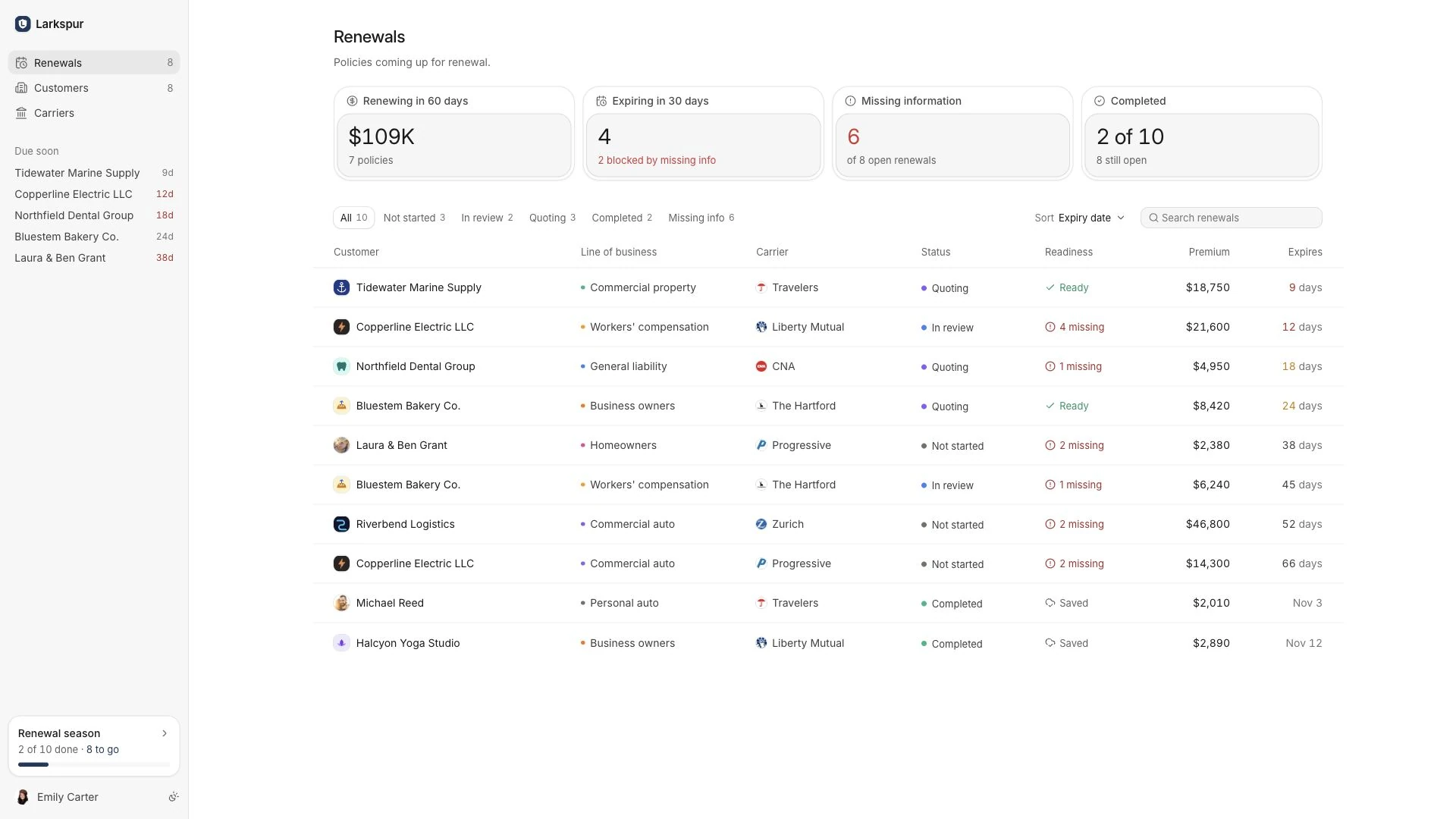
Task: Click the Renewal season progress bar
Action: click(x=94, y=764)
